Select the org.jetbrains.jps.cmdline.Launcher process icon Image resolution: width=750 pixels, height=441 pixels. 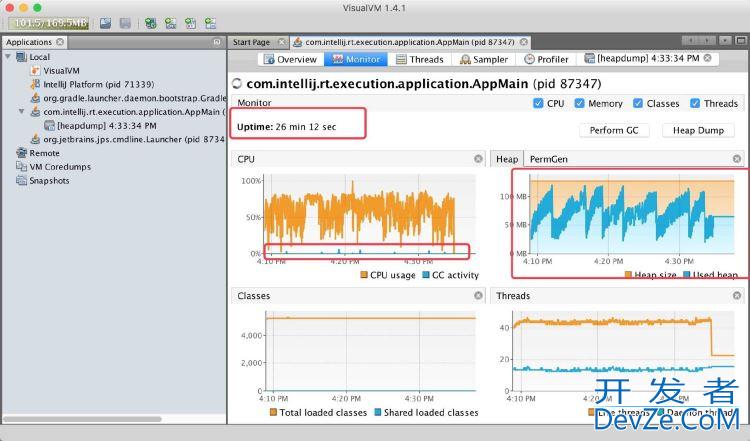35,139
